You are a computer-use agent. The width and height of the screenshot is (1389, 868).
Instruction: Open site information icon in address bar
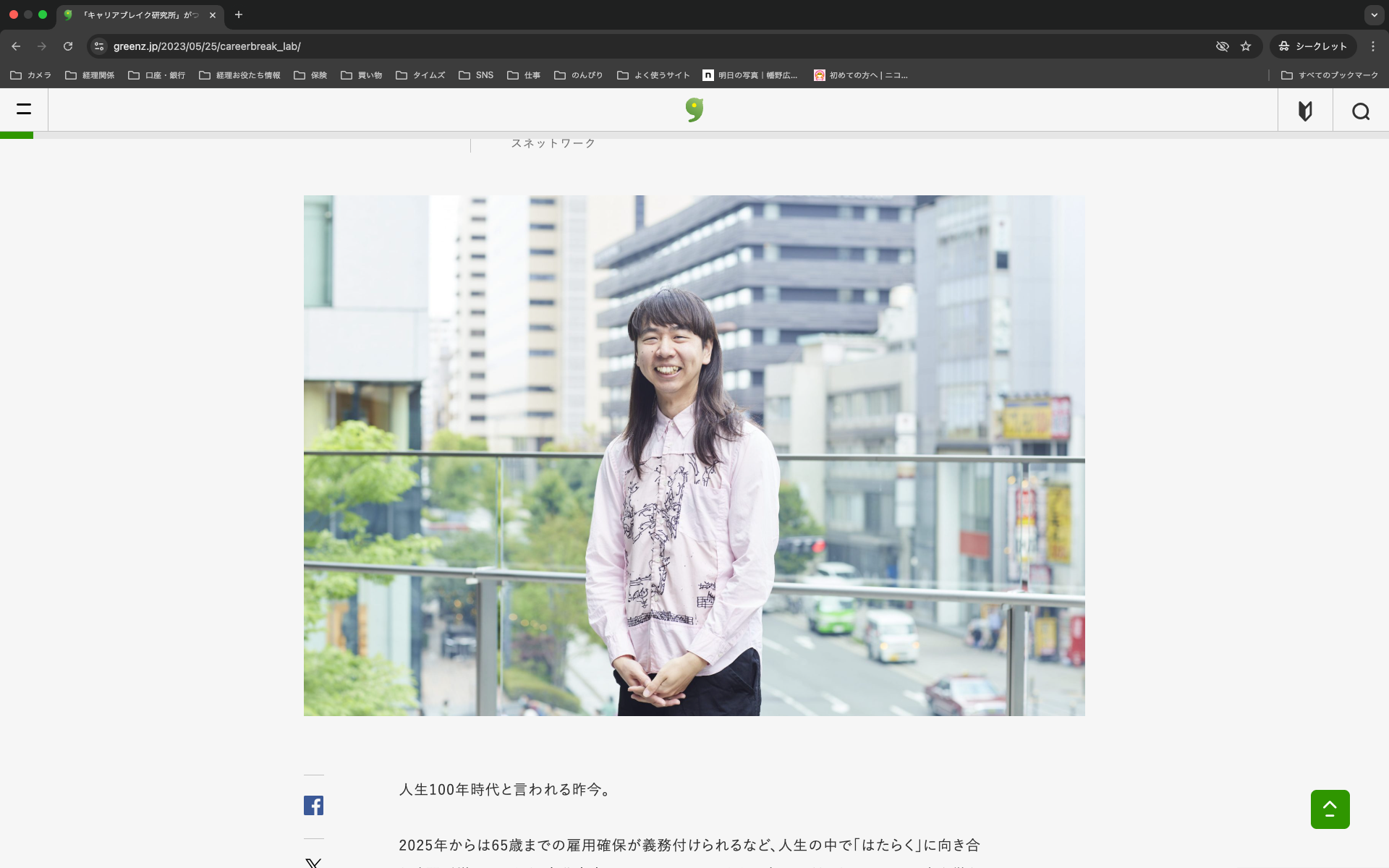click(100, 46)
